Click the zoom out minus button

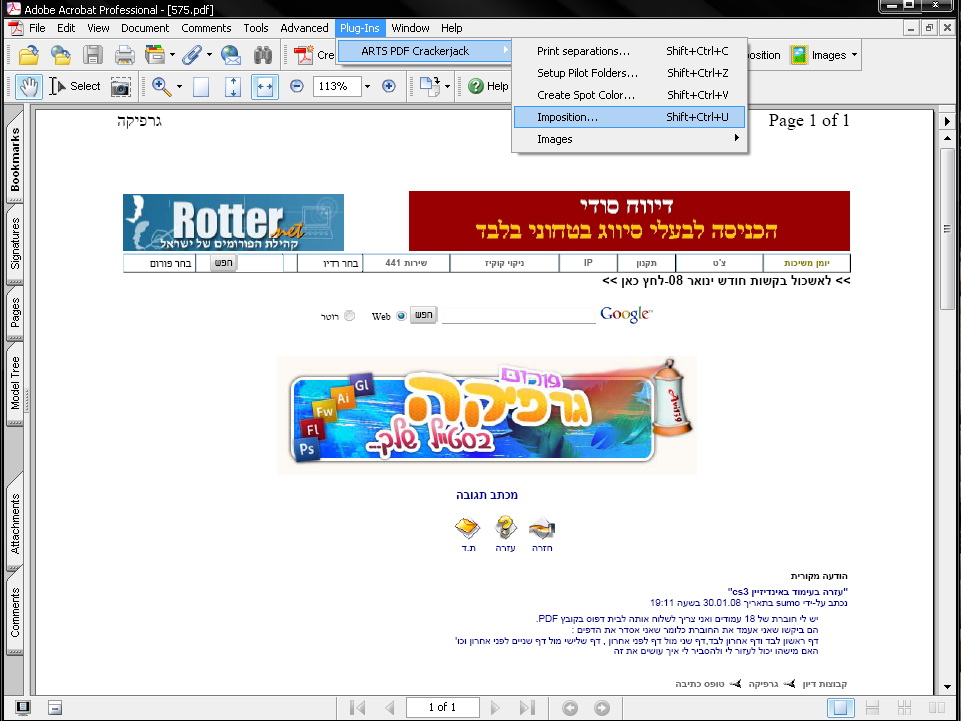[x=297, y=87]
